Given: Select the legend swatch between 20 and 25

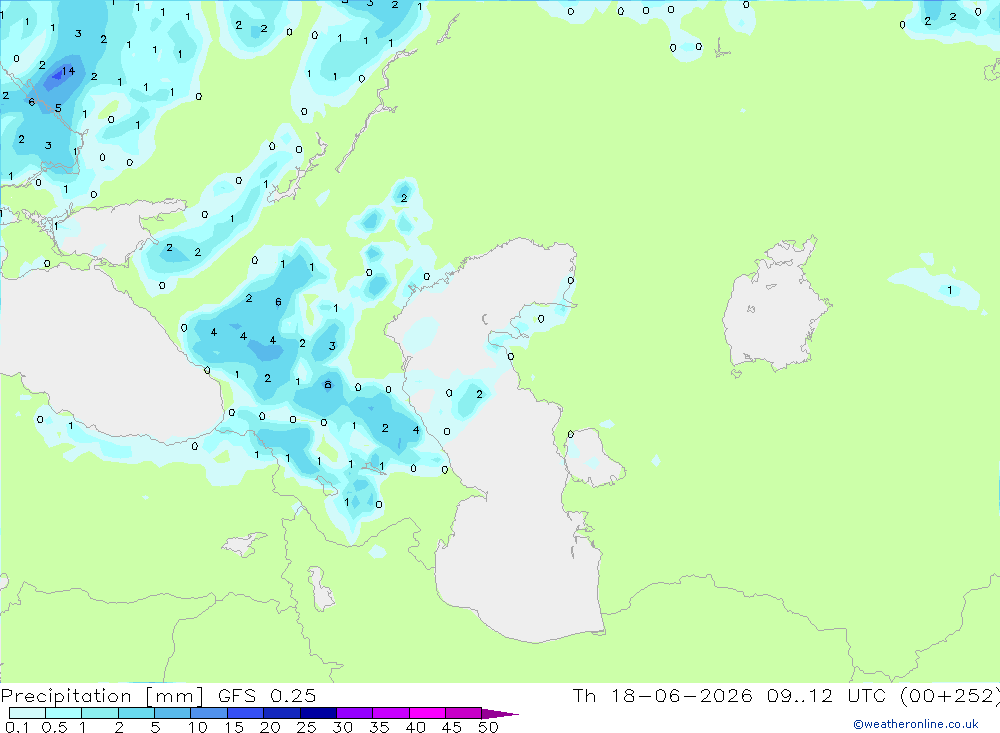Looking at the screenshot, I should [x=281, y=713].
